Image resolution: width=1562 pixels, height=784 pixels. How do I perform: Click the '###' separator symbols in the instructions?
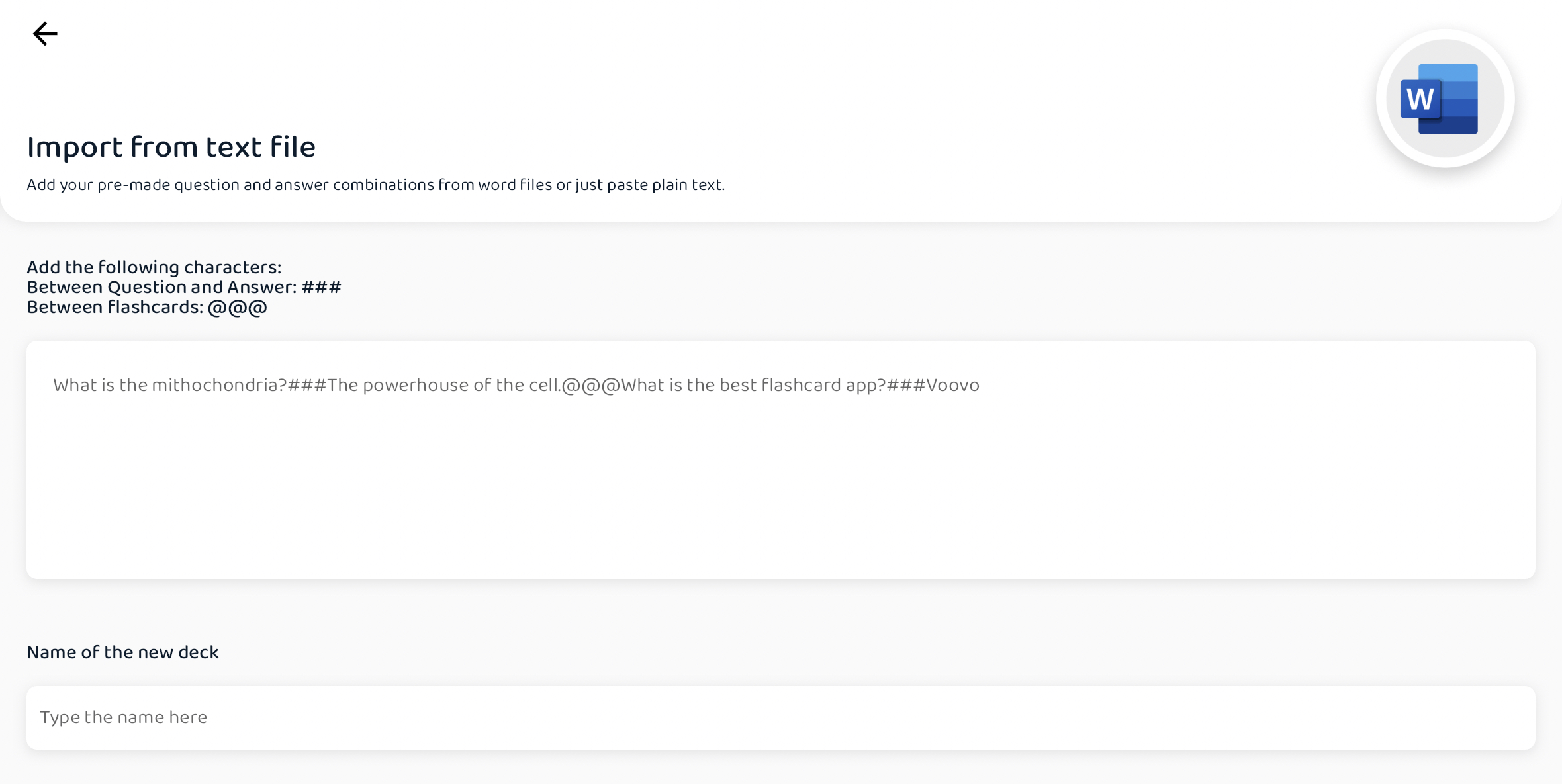[322, 287]
